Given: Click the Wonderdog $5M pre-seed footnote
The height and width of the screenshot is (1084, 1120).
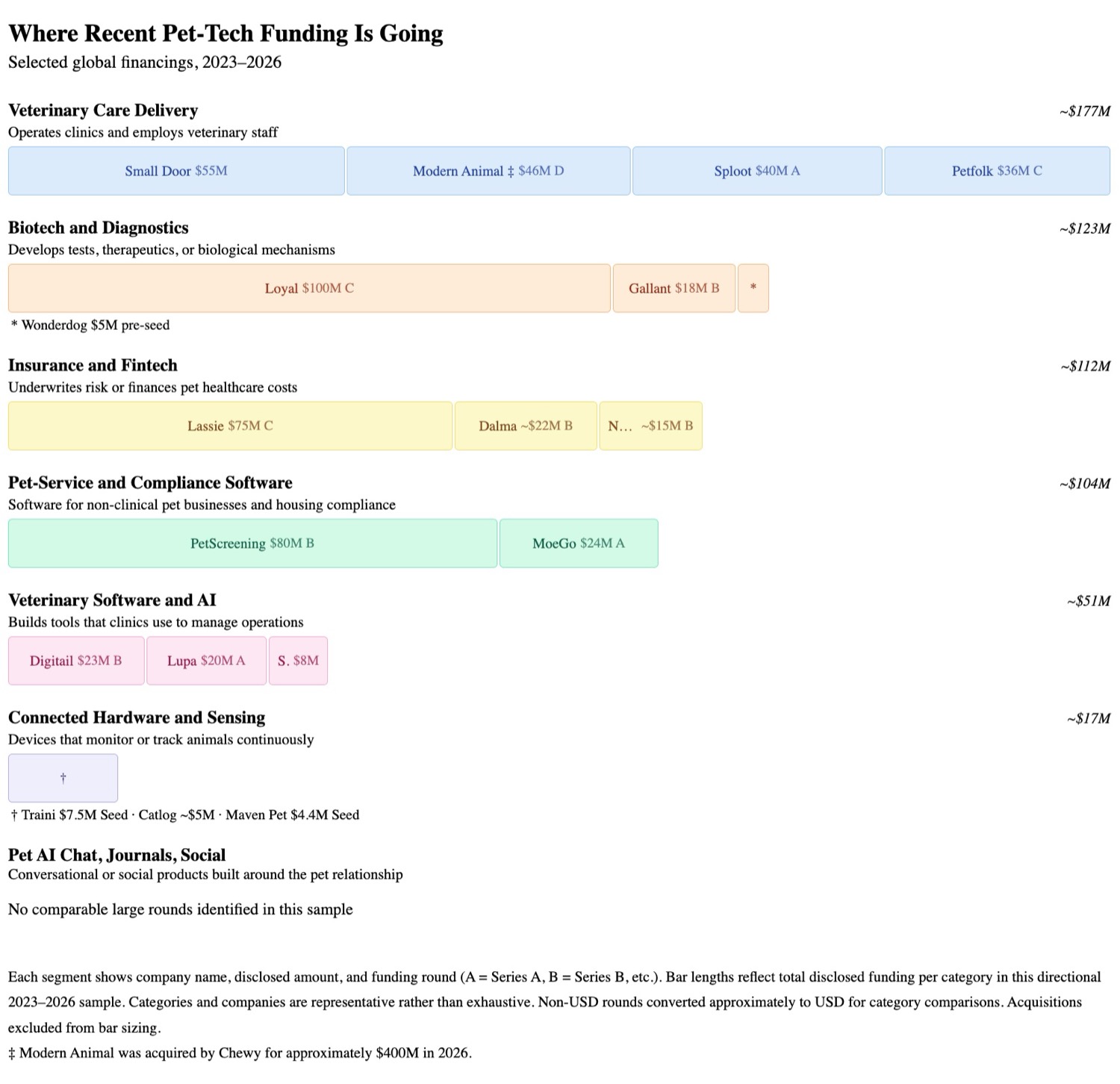Looking at the screenshot, I should (x=90, y=325).
